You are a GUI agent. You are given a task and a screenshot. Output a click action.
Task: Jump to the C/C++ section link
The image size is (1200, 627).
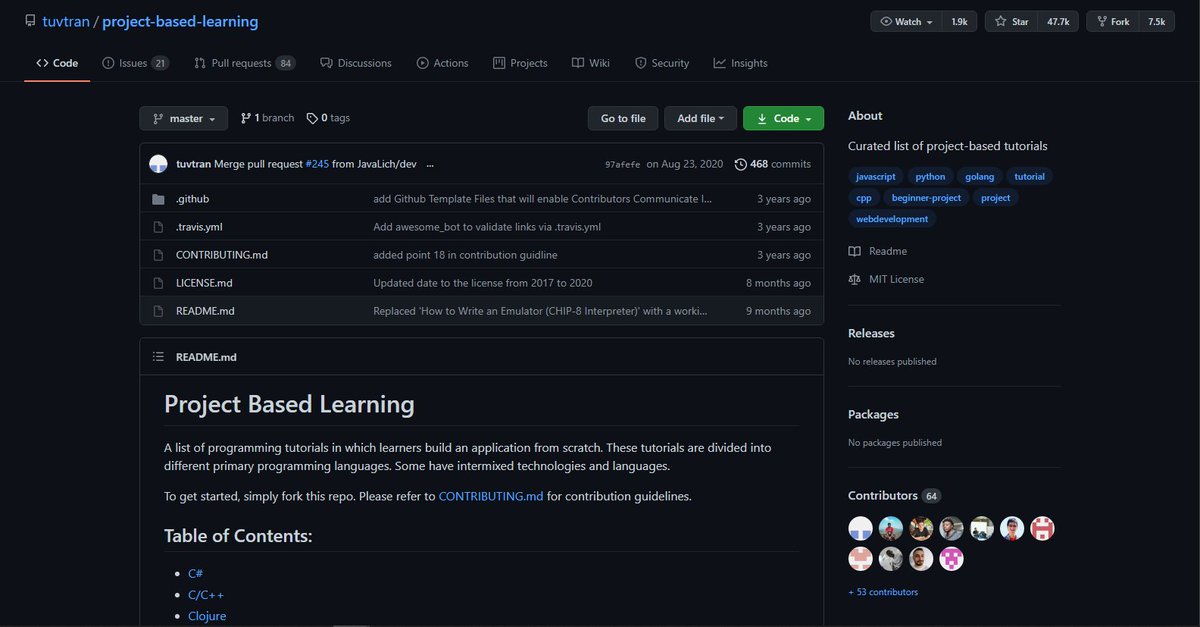click(x=206, y=595)
